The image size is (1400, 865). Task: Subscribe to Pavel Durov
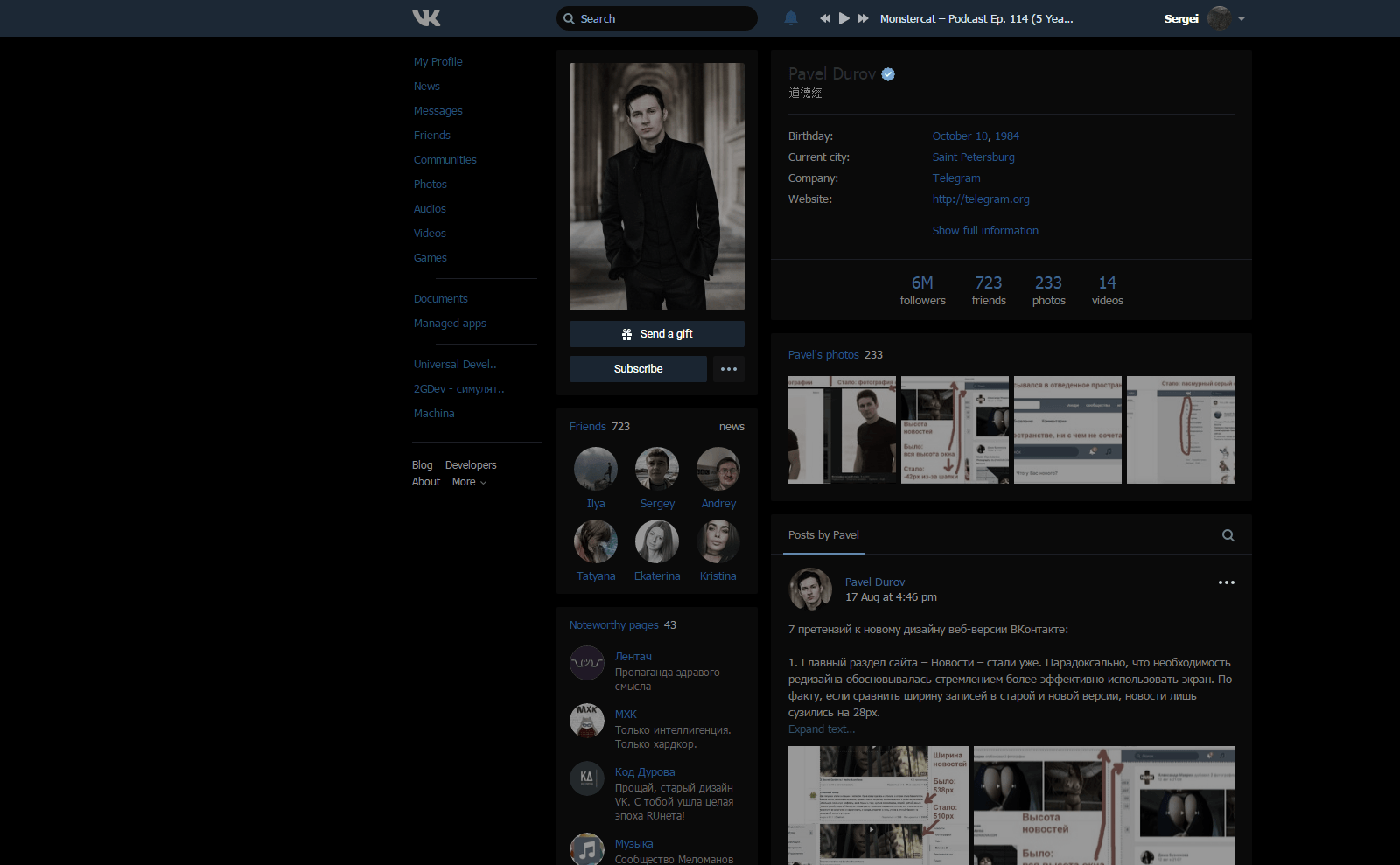pos(638,369)
